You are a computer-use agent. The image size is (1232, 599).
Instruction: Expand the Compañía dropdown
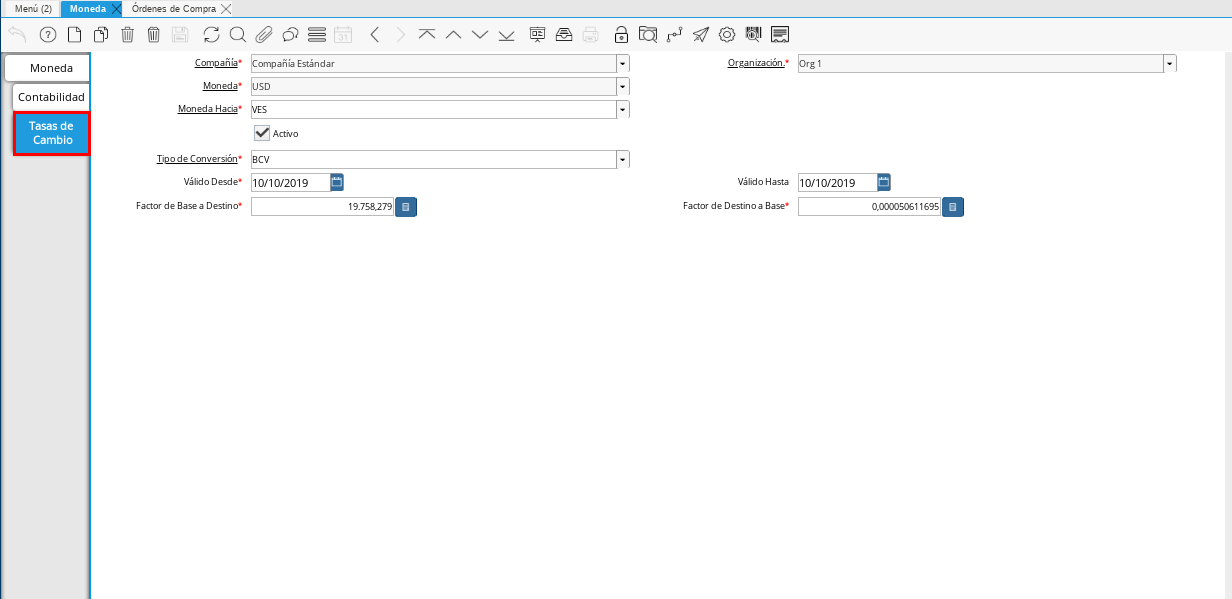[x=623, y=63]
